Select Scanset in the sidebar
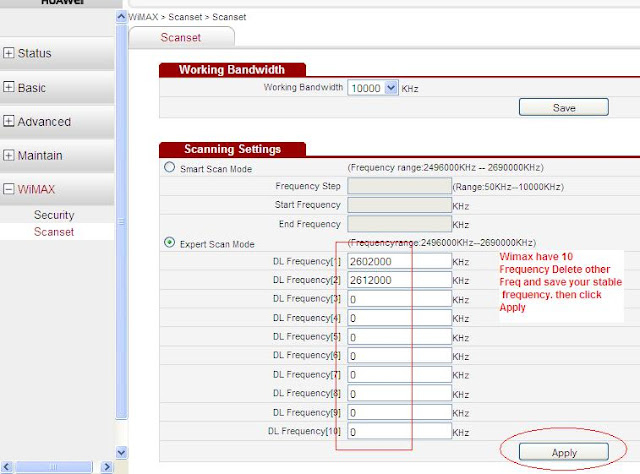 (x=54, y=232)
